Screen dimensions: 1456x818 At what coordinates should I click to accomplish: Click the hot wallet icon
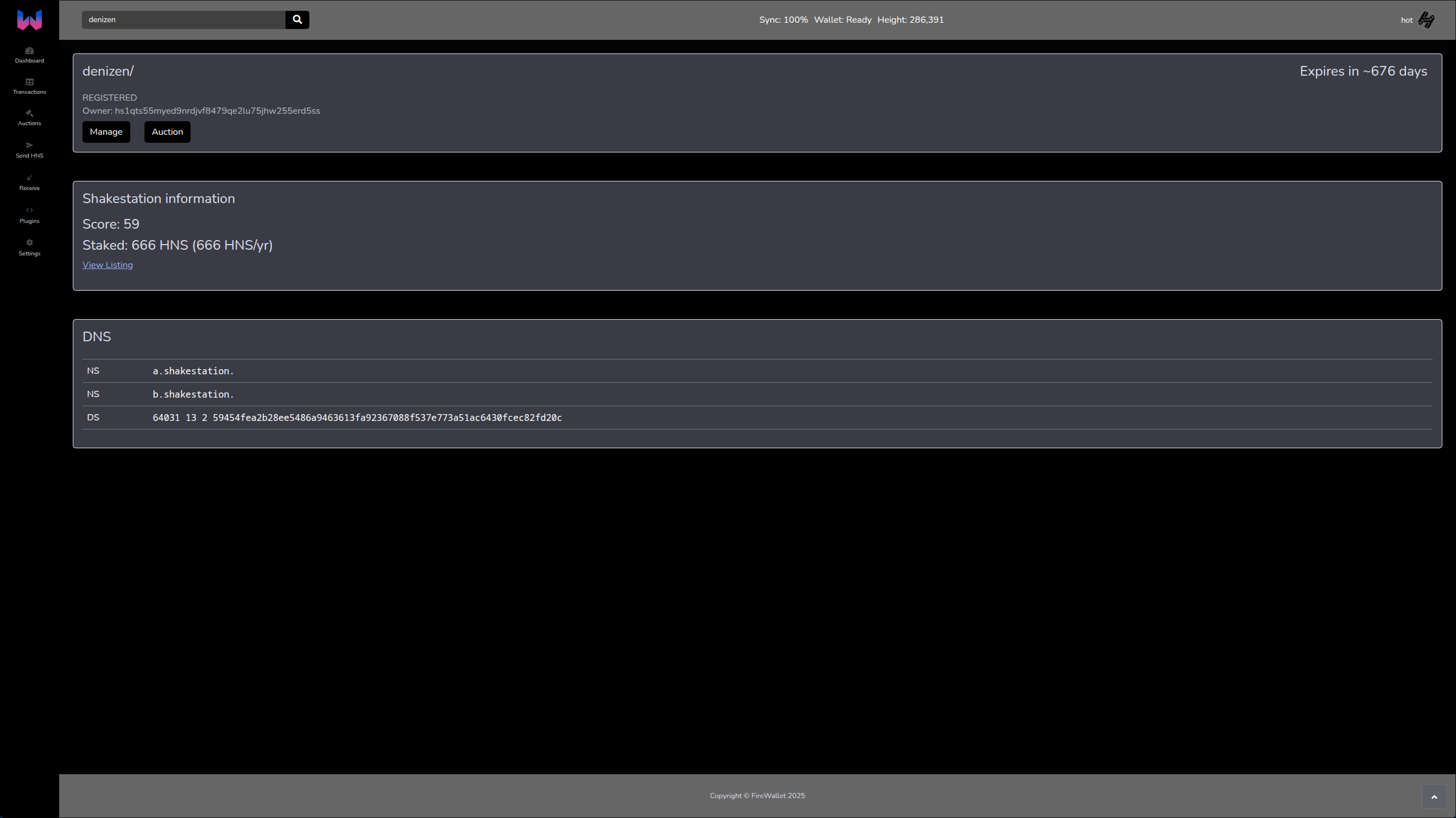click(x=1428, y=19)
